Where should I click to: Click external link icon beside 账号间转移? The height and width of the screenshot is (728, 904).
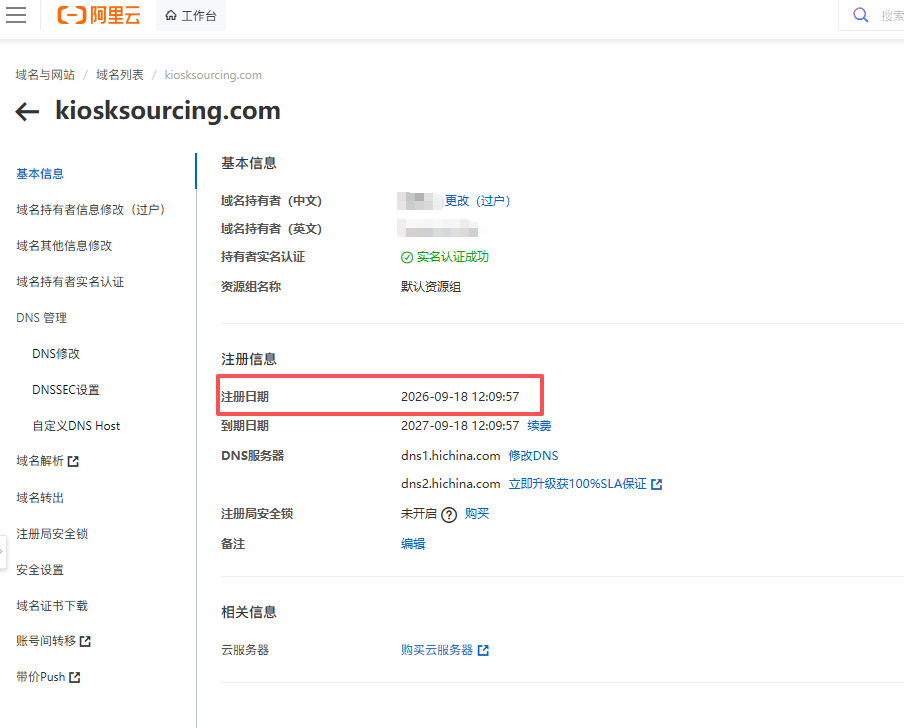tap(85, 642)
